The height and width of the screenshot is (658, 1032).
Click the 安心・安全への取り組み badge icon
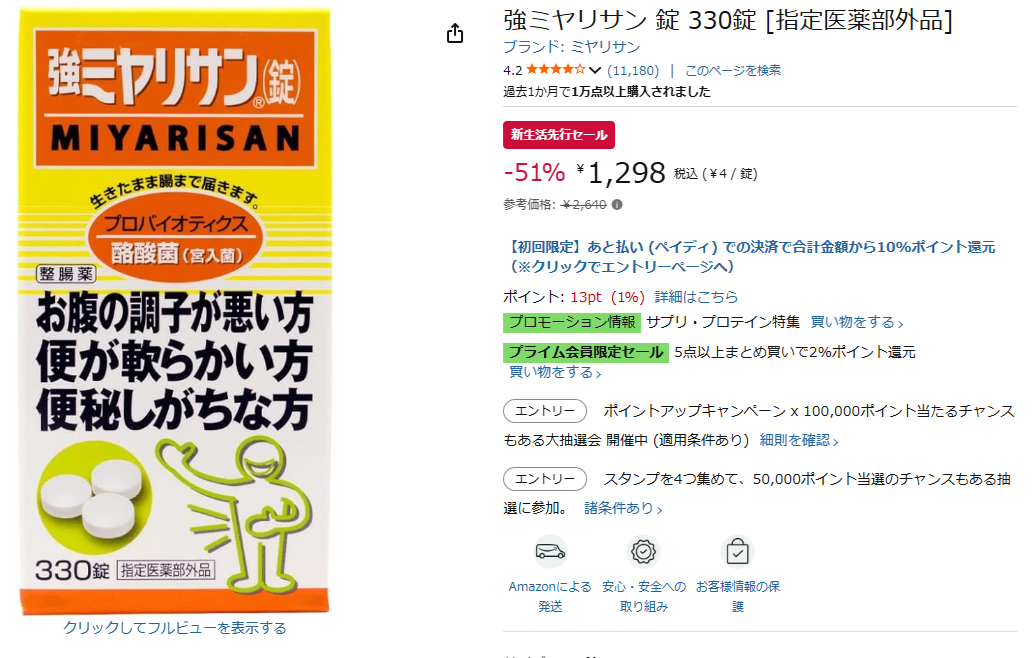click(643, 551)
